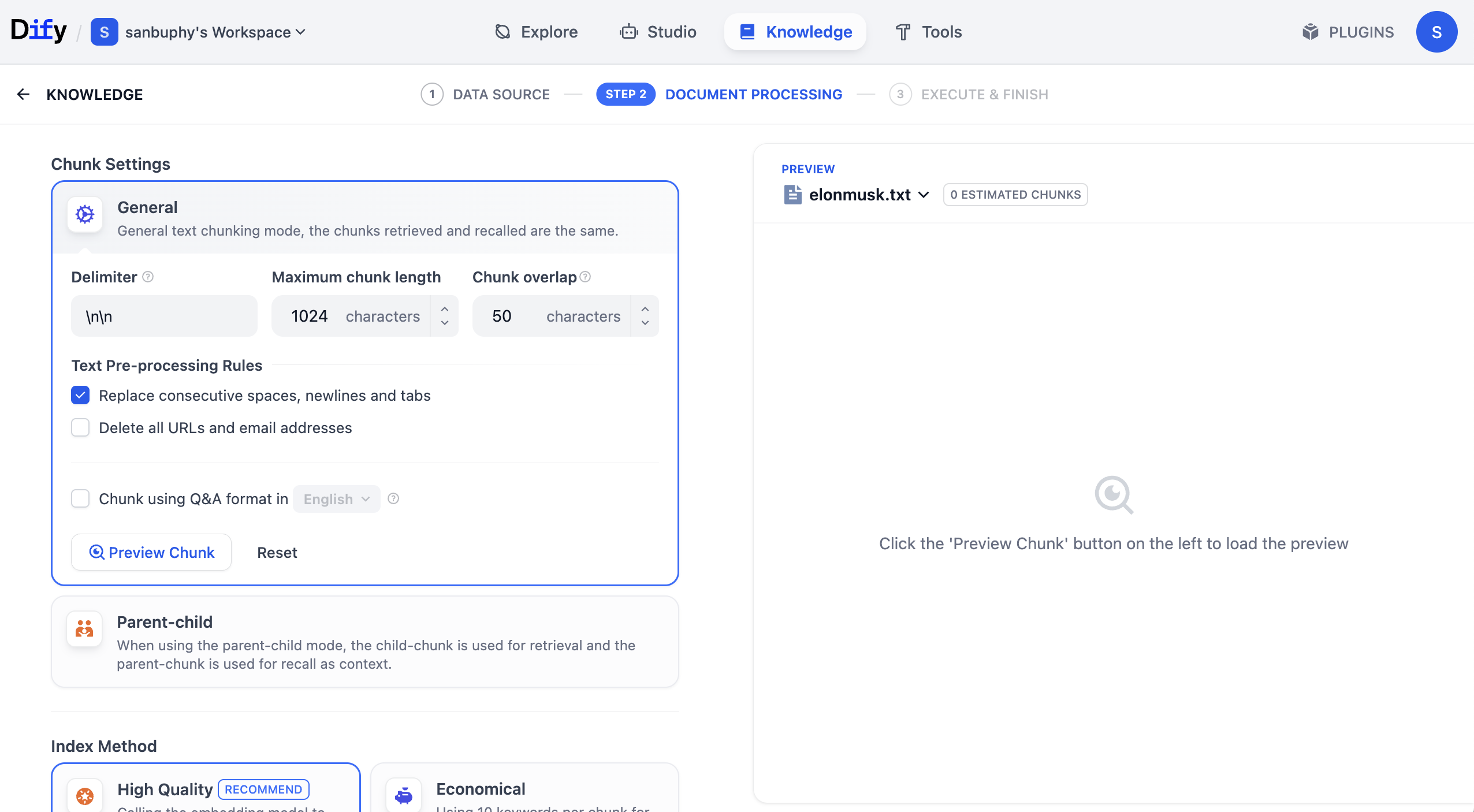Click the Chunk overlap help icon
The height and width of the screenshot is (812, 1474).
[x=585, y=277]
